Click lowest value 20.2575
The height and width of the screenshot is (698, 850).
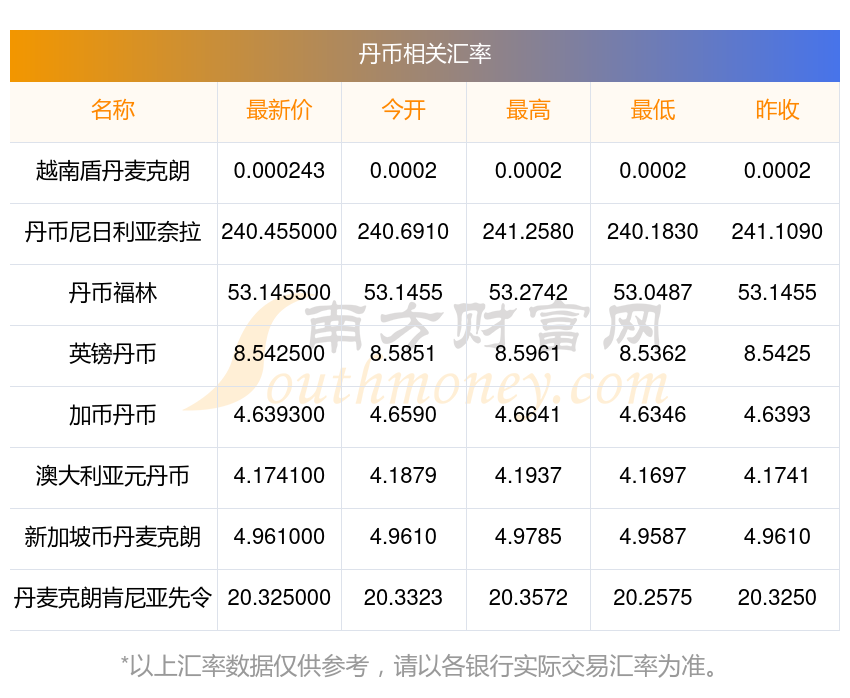tap(653, 598)
